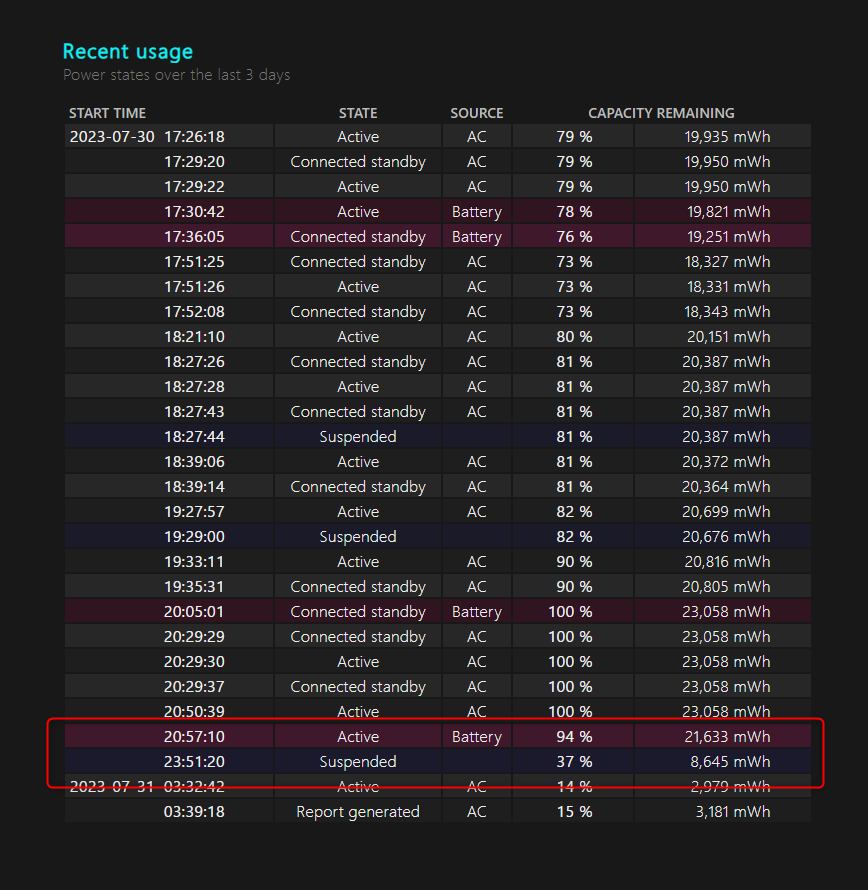Select the 76 % capacity cell
This screenshot has height=890, width=868.
[574, 237]
